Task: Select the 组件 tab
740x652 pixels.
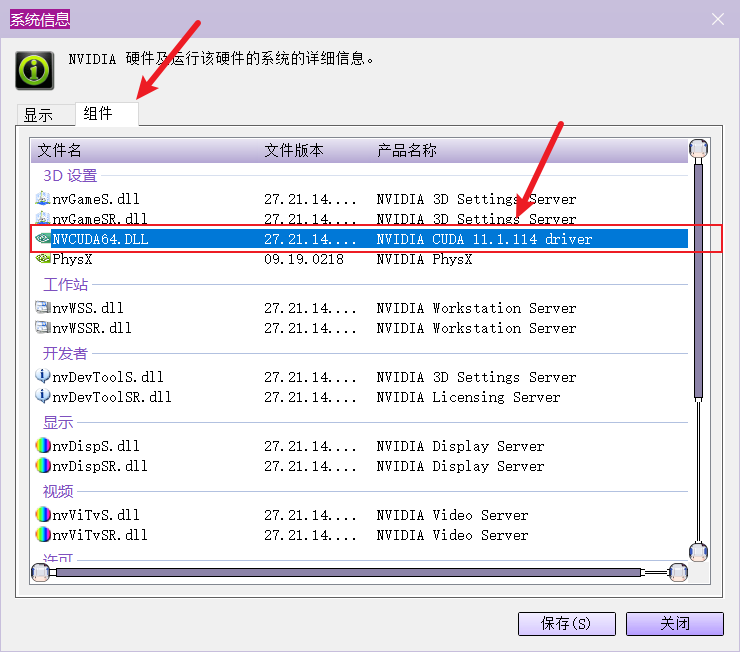Action: 107,114
